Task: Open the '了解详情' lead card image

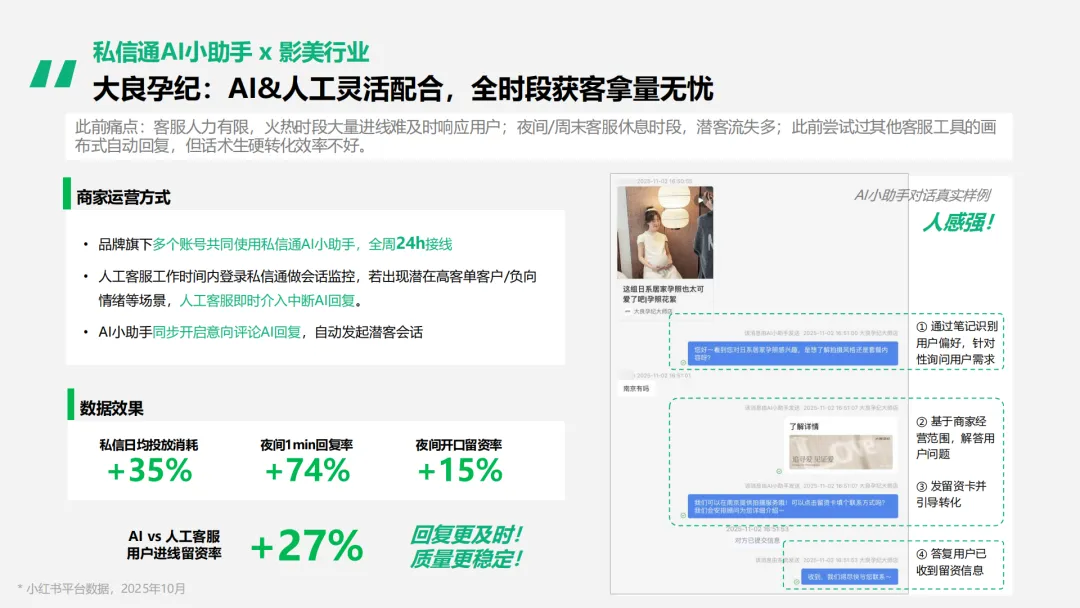Action: tap(840, 452)
